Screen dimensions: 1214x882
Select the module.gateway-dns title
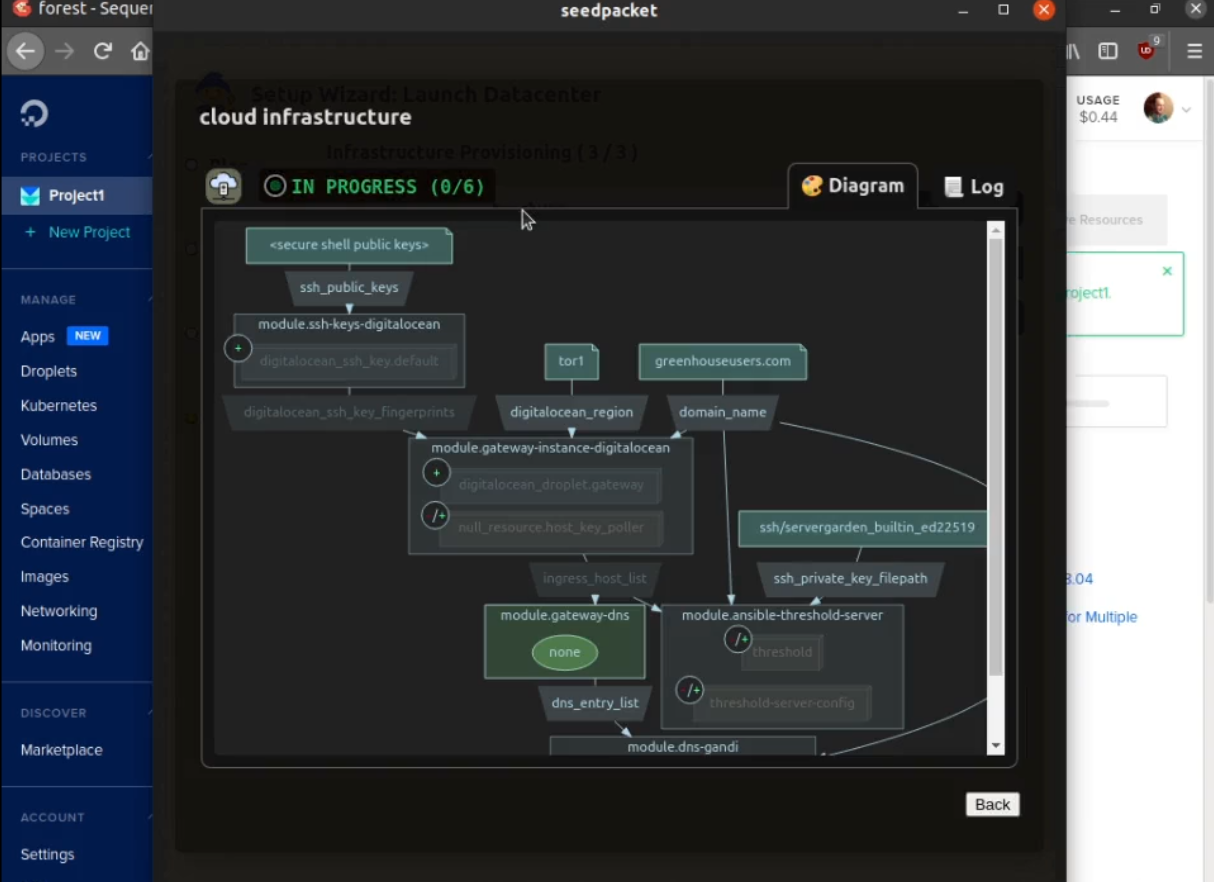[565, 615]
